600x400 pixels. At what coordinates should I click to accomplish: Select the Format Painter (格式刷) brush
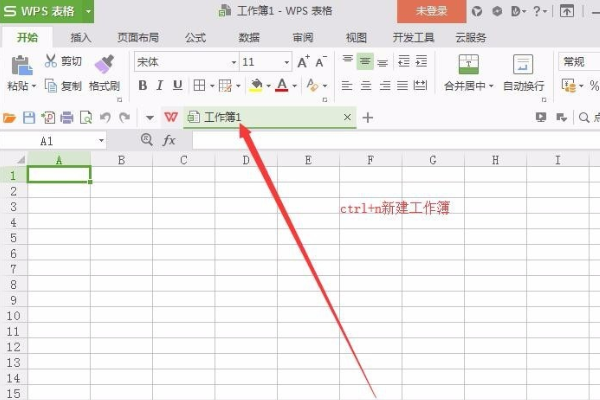point(104,64)
